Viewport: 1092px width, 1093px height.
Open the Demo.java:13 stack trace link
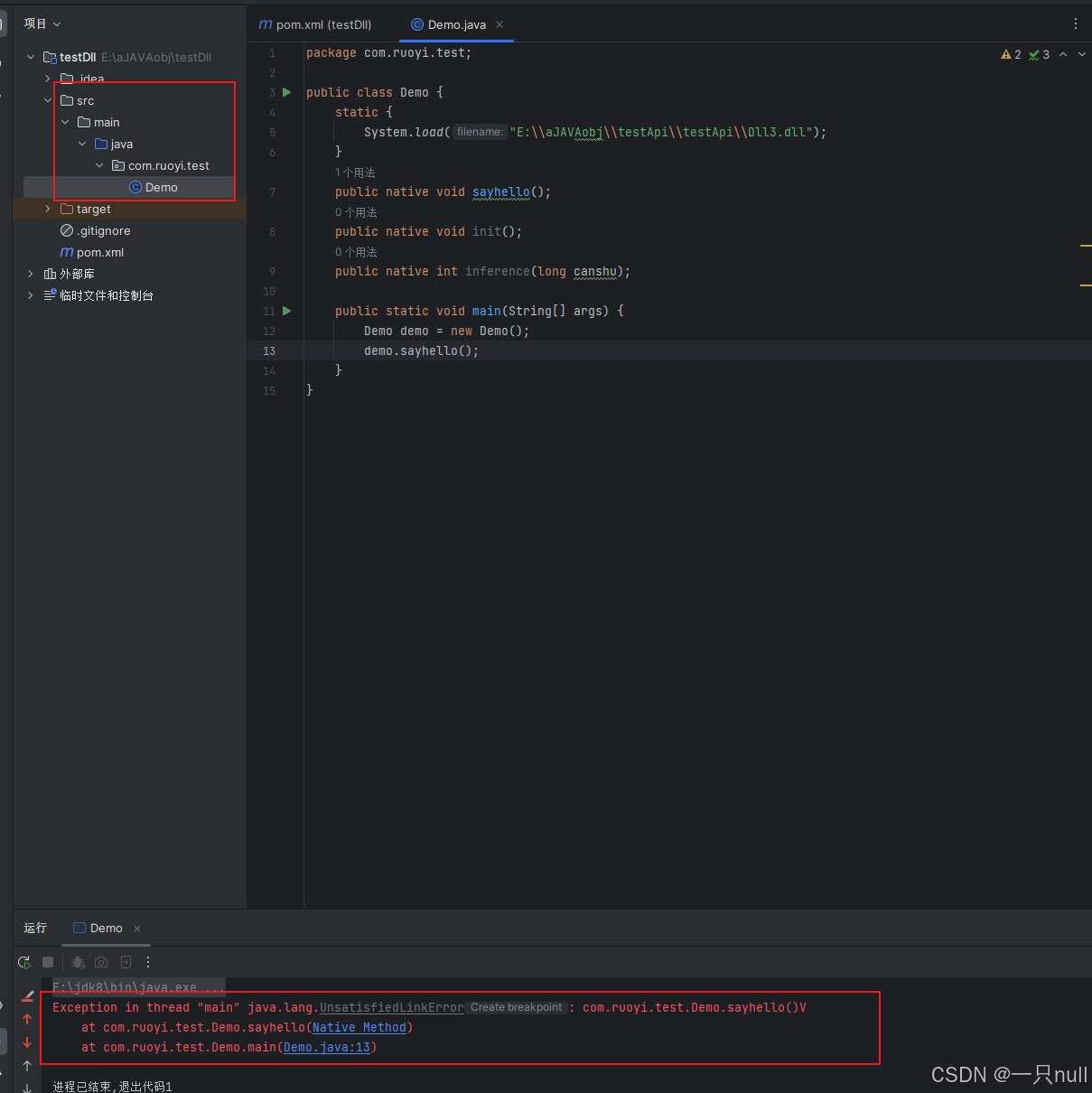point(327,1047)
